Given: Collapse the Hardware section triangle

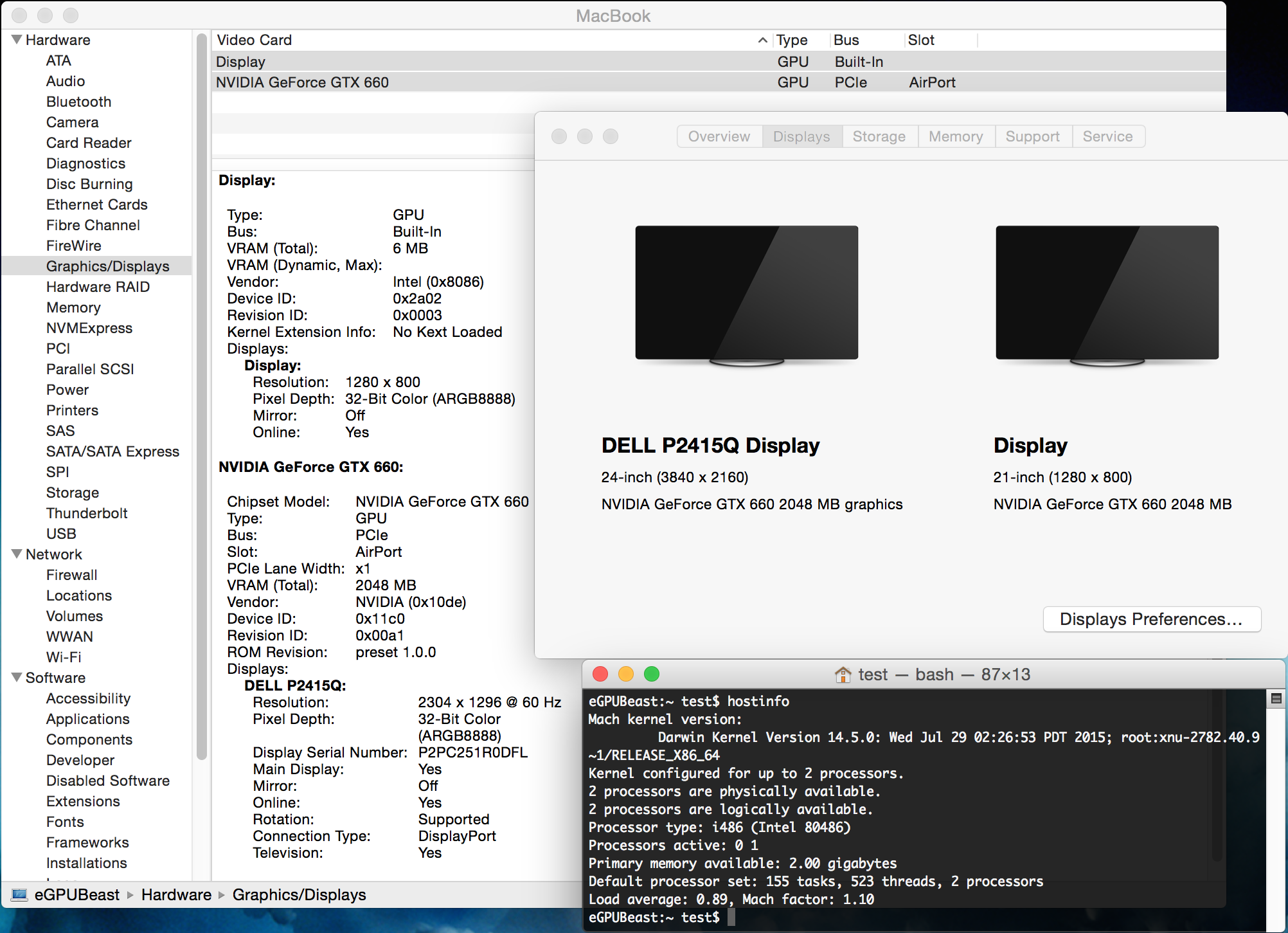Looking at the screenshot, I should [x=17, y=40].
